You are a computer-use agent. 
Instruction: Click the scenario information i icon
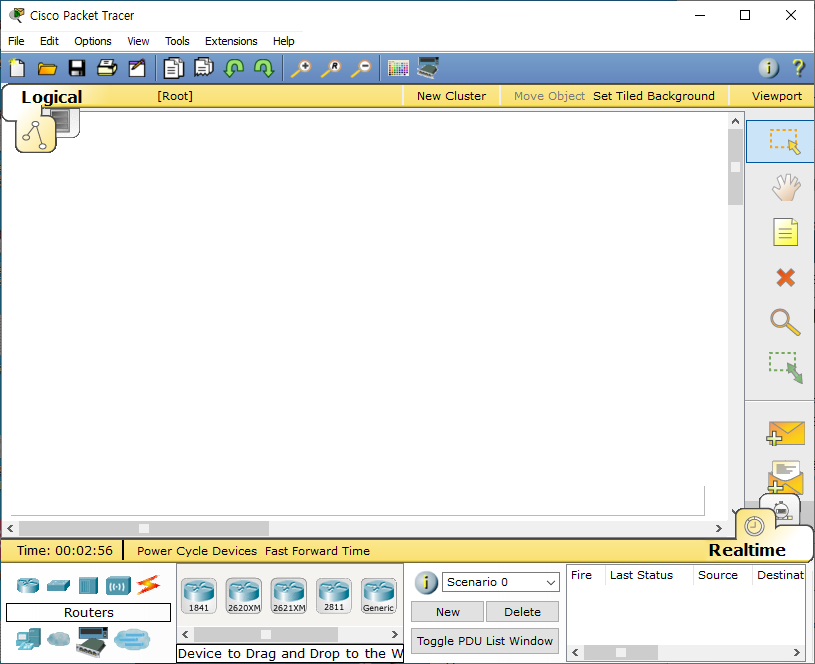(426, 582)
